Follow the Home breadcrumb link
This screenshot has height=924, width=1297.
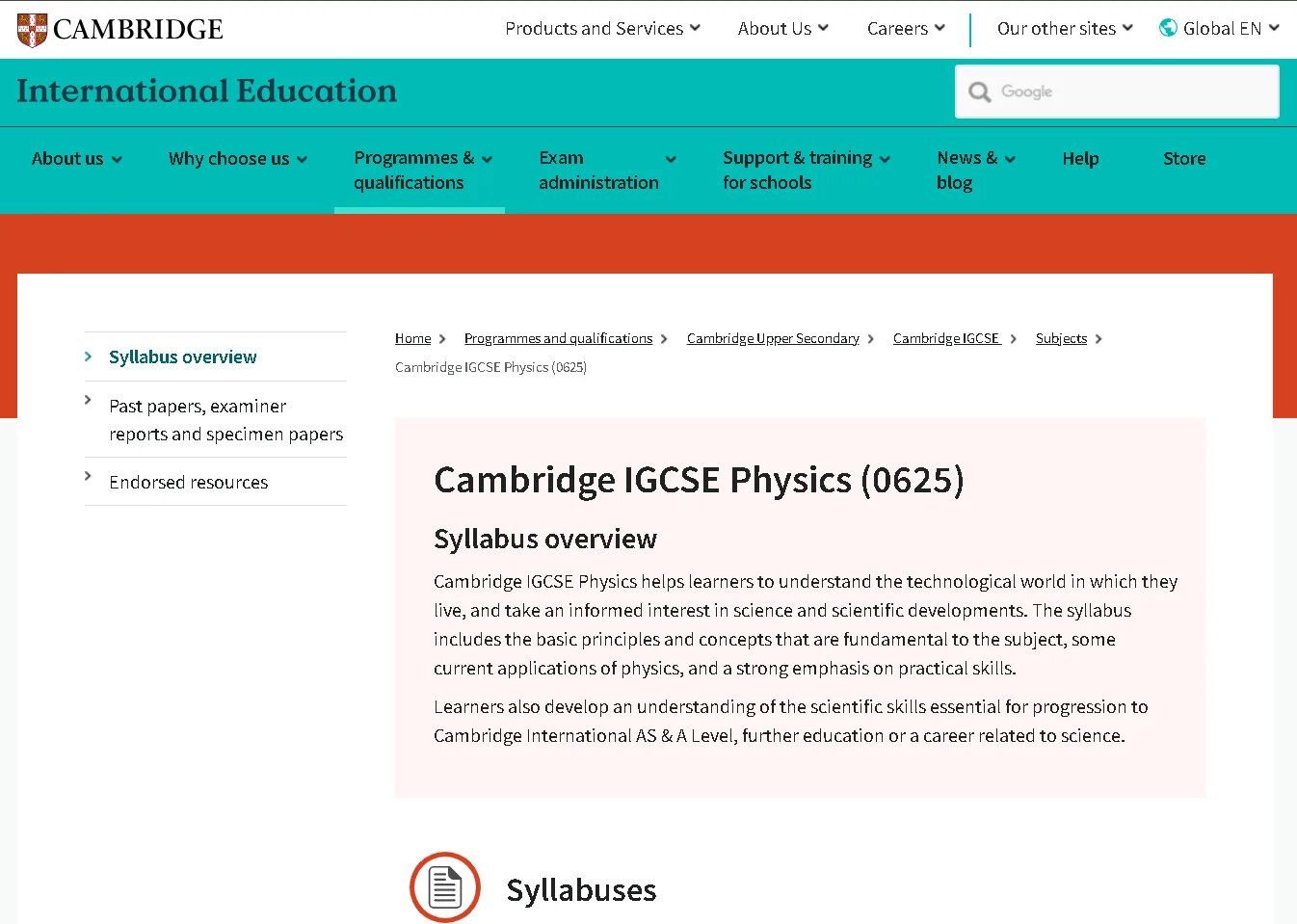[x=412, y=338]
